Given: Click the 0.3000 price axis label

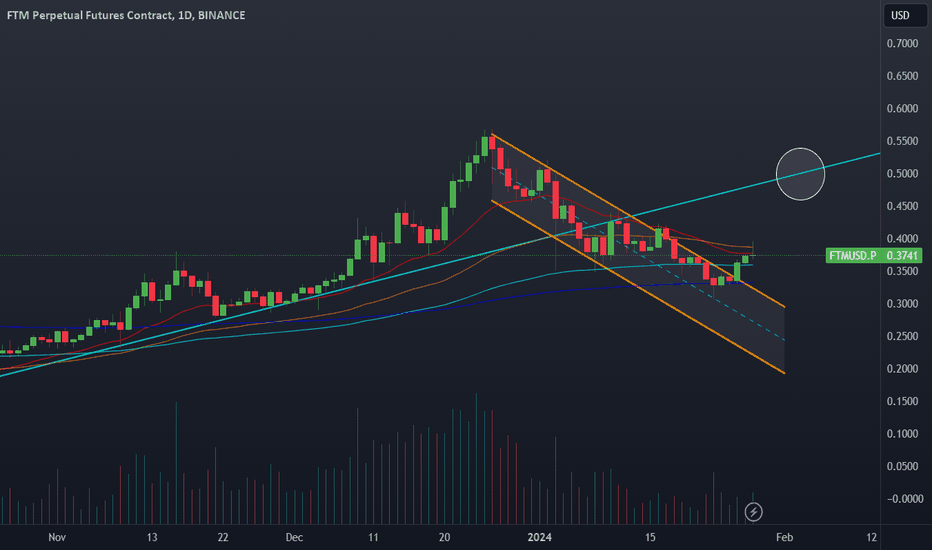Looking at the screenshot, I should [902, 304].
